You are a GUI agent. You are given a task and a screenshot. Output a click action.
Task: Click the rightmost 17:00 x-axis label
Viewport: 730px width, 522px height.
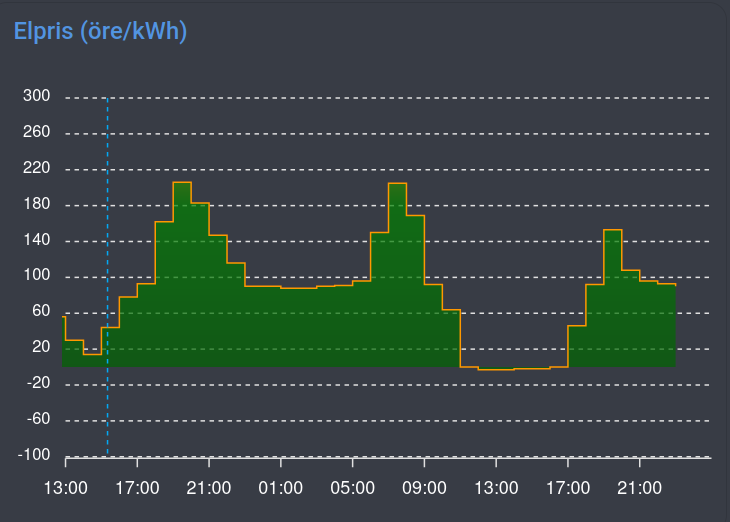click(568, 489)
